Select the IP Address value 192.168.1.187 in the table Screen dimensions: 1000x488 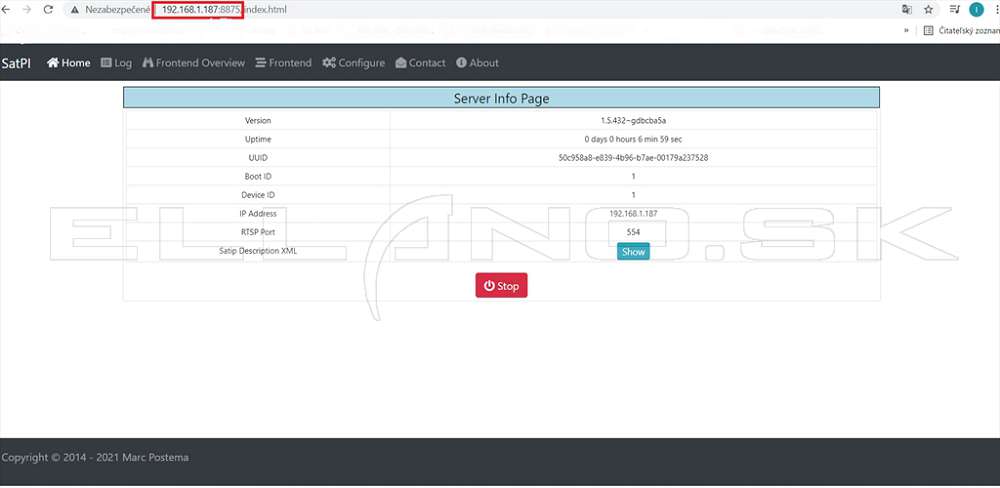(x=633, y=214)
